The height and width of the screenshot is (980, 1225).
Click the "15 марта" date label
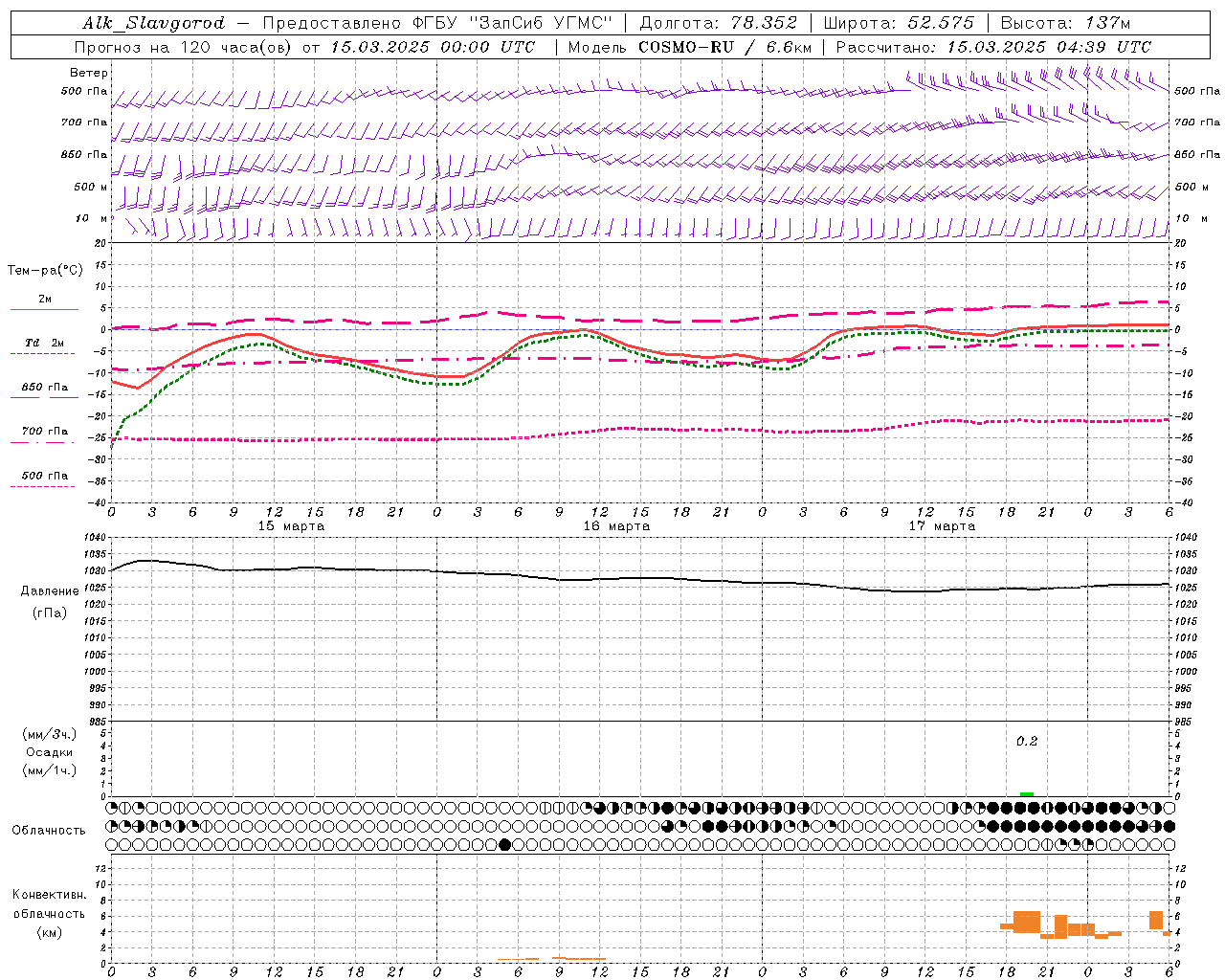[292, 526]
